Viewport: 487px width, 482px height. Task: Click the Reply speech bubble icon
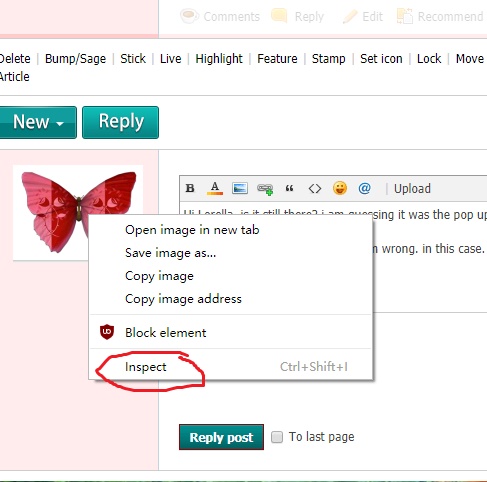[x=279, y=16]
